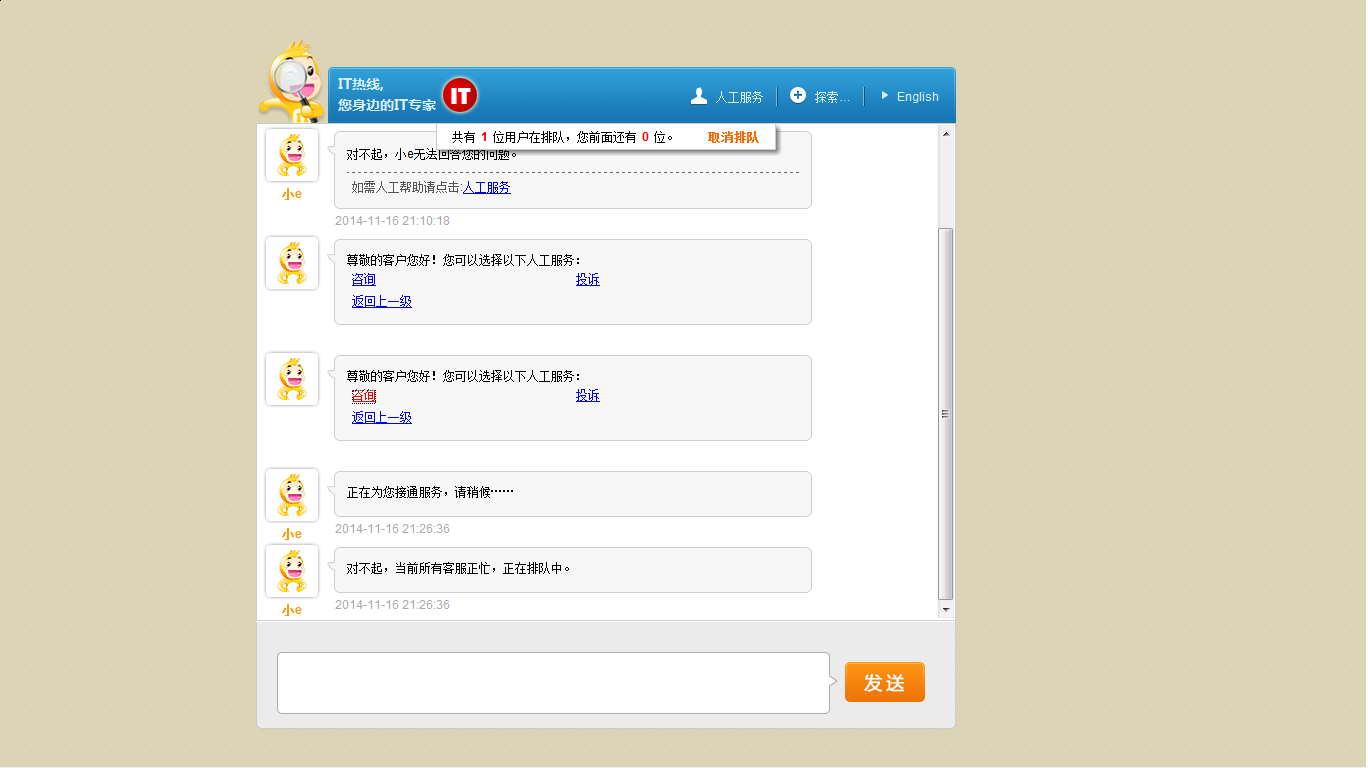Click 小e avatar beside 小e无法回答 message
1368x768 pixels.
tap(292, 155)
